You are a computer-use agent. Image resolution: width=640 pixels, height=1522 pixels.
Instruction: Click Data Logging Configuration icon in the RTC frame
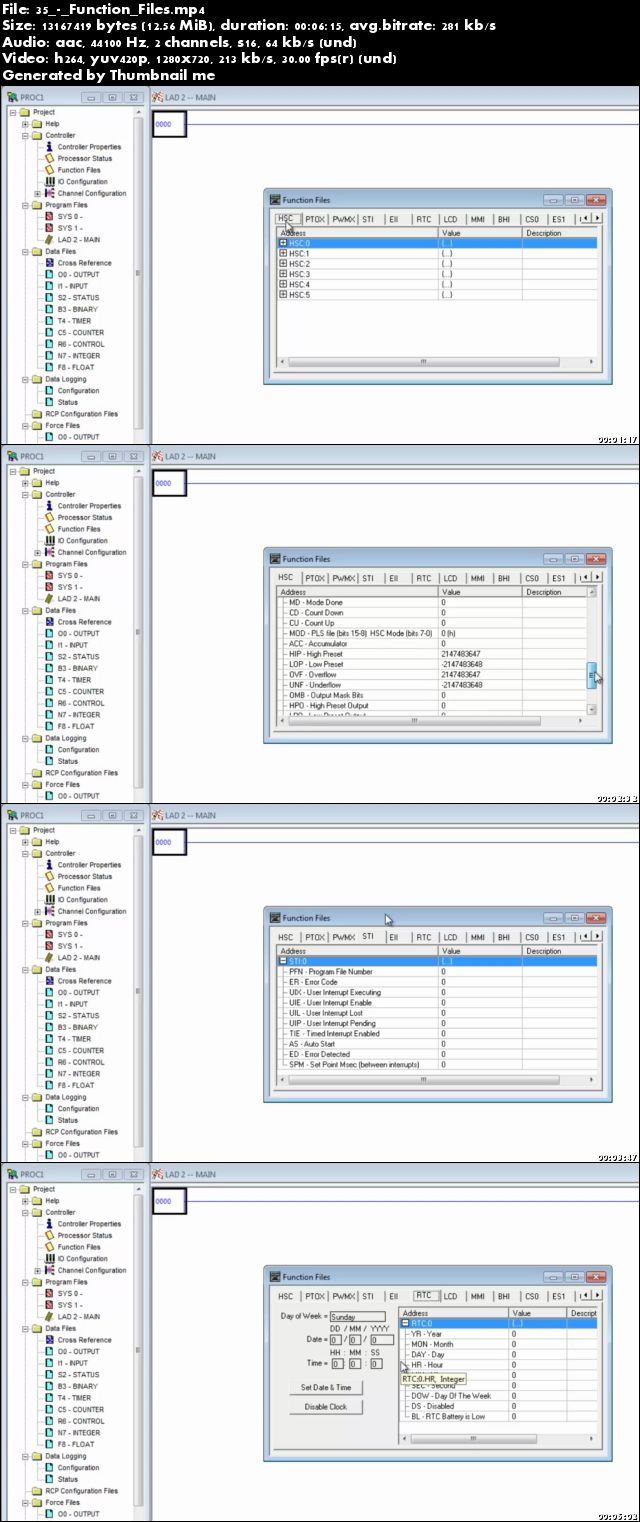tap(50, 1468)
